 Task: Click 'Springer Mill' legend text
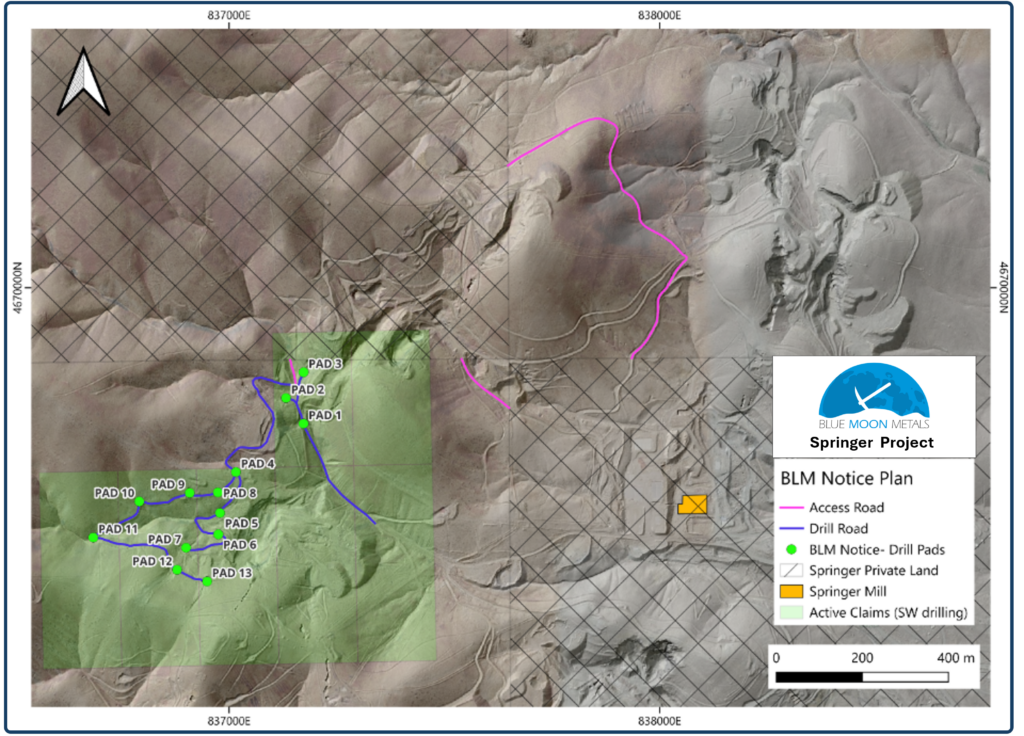tap(848, 592)
